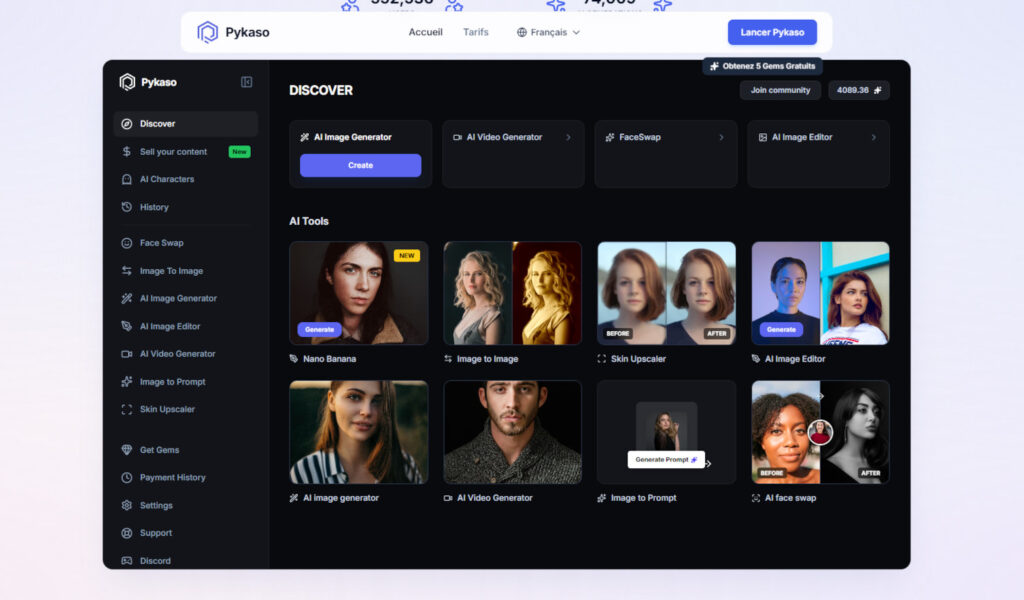Click the yellow NEW badge on Nano Banana

407,256
